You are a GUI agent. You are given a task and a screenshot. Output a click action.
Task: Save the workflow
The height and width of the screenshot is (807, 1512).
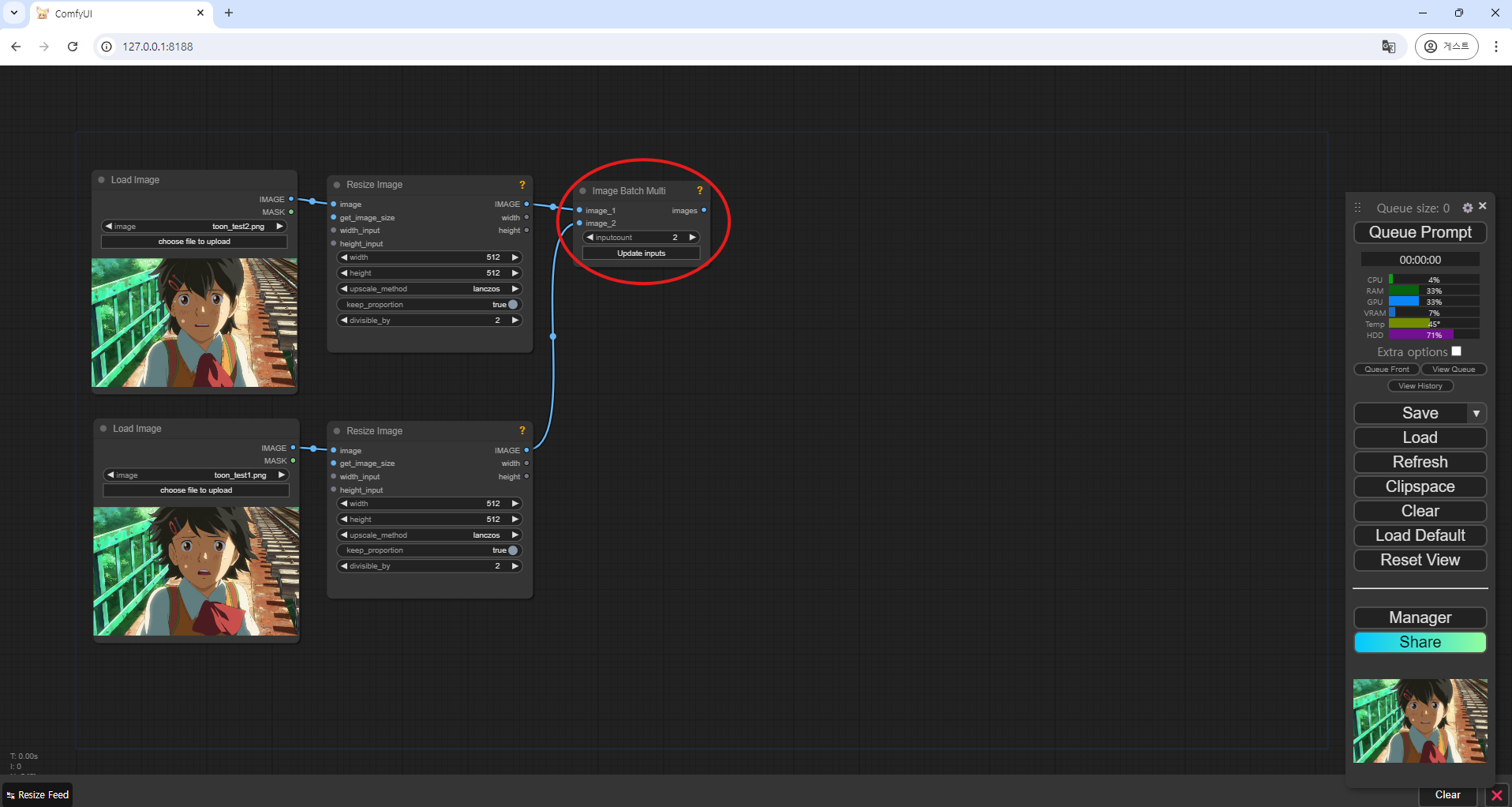coord(1412,413)
